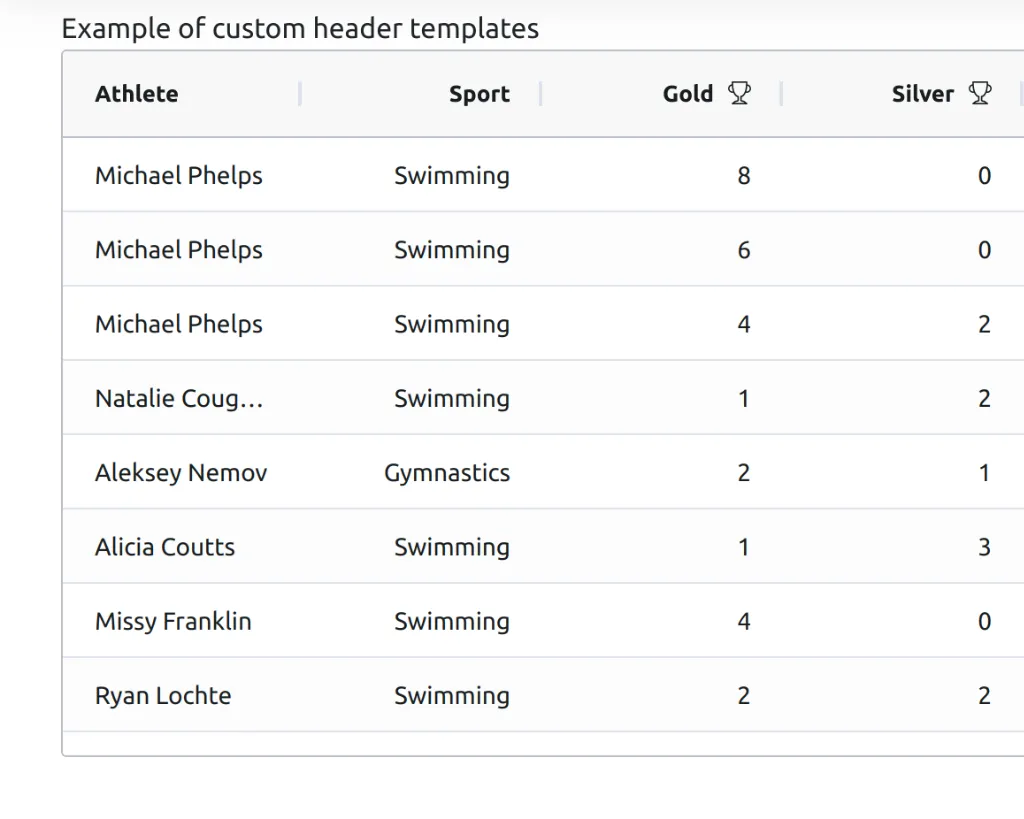Click the trophy icon beside Gold header
This screenshot has height=819, width=1024.
coord(739,94)
